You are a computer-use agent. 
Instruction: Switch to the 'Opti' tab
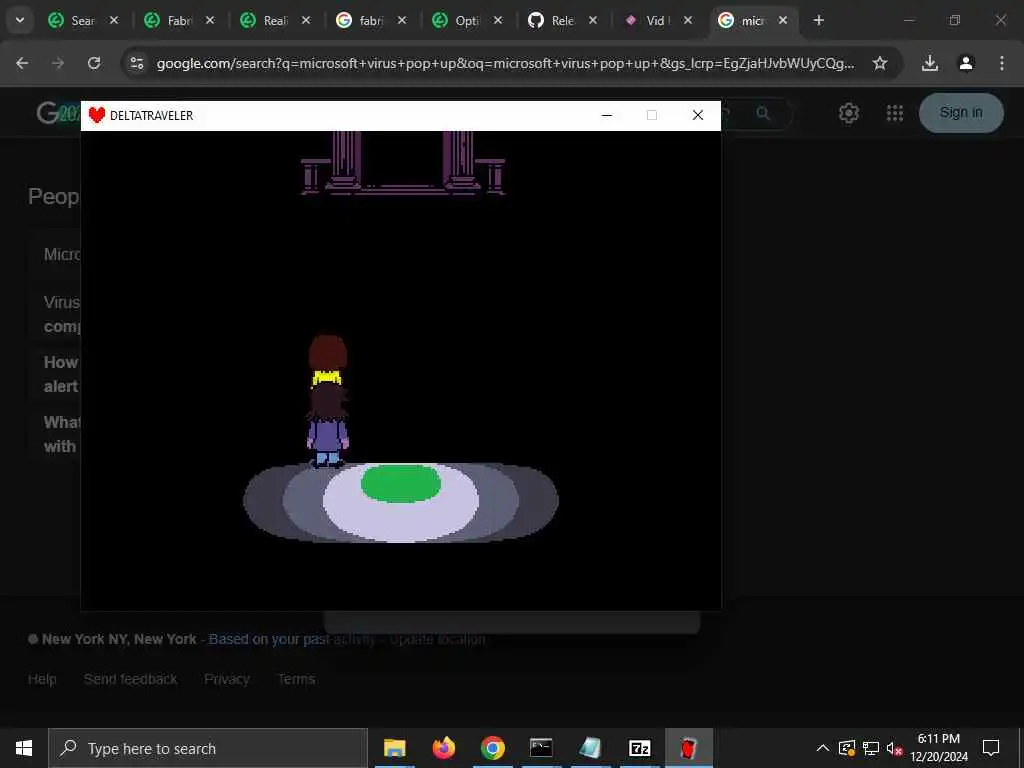coord(456,20)
